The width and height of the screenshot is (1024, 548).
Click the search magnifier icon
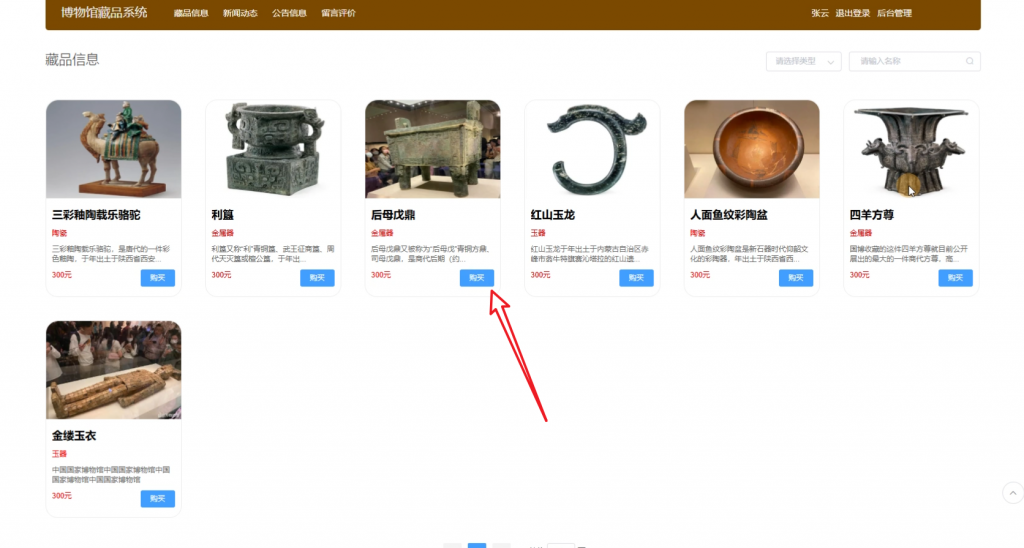tap(969, 61)
